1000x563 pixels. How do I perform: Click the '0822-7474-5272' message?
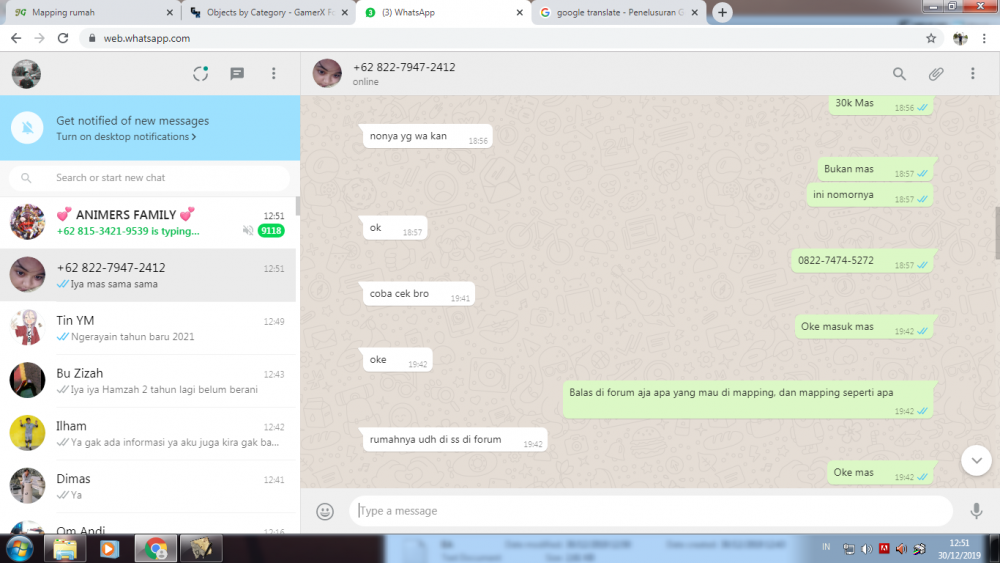(x=862, y=261)
